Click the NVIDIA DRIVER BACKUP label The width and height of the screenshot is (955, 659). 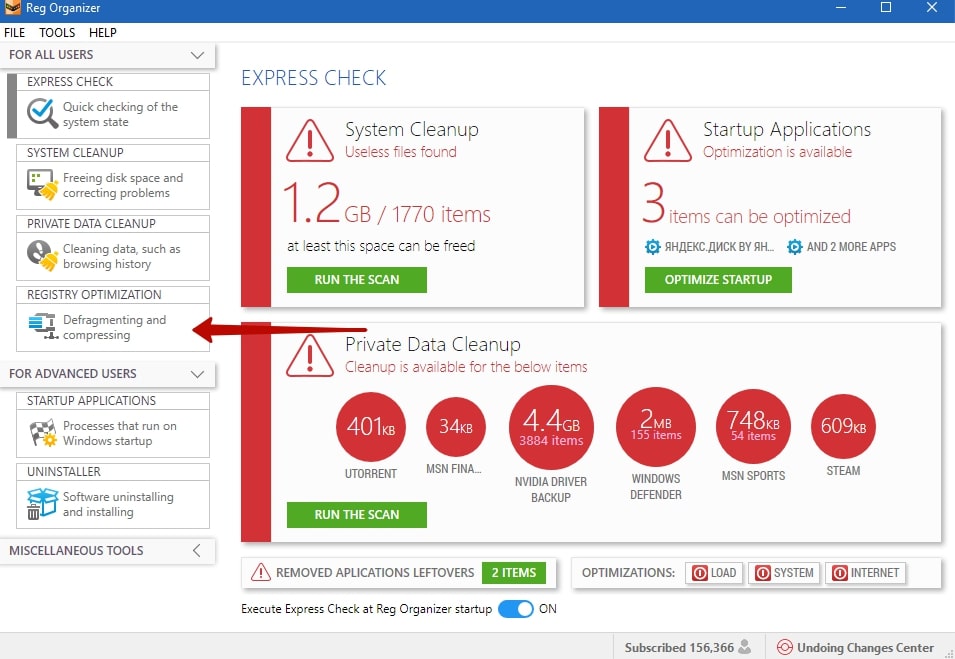[x=551, y=490]
